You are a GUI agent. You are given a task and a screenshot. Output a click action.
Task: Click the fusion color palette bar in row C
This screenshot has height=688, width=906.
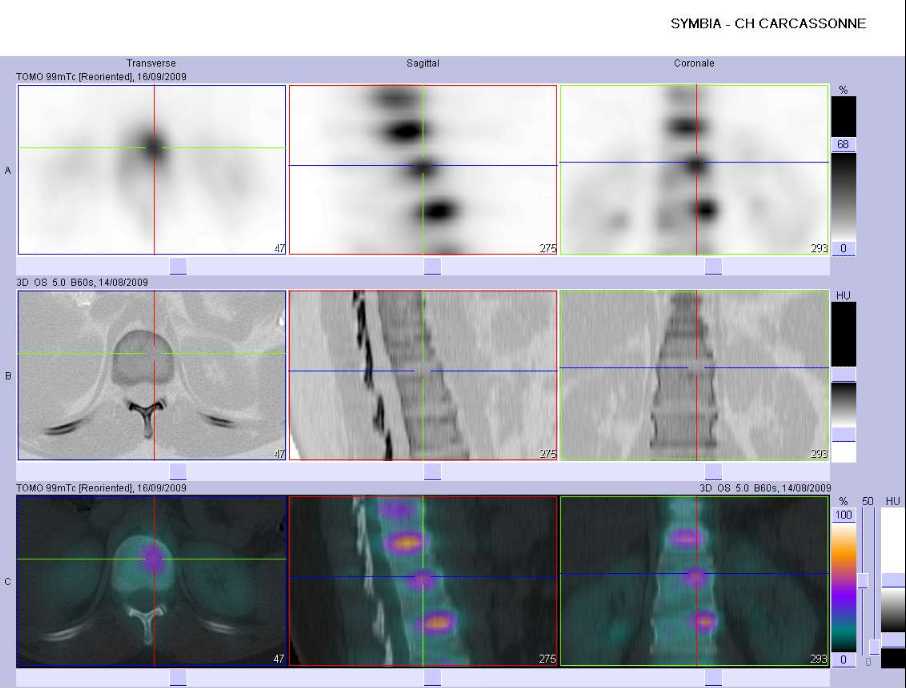coord(844,587)
